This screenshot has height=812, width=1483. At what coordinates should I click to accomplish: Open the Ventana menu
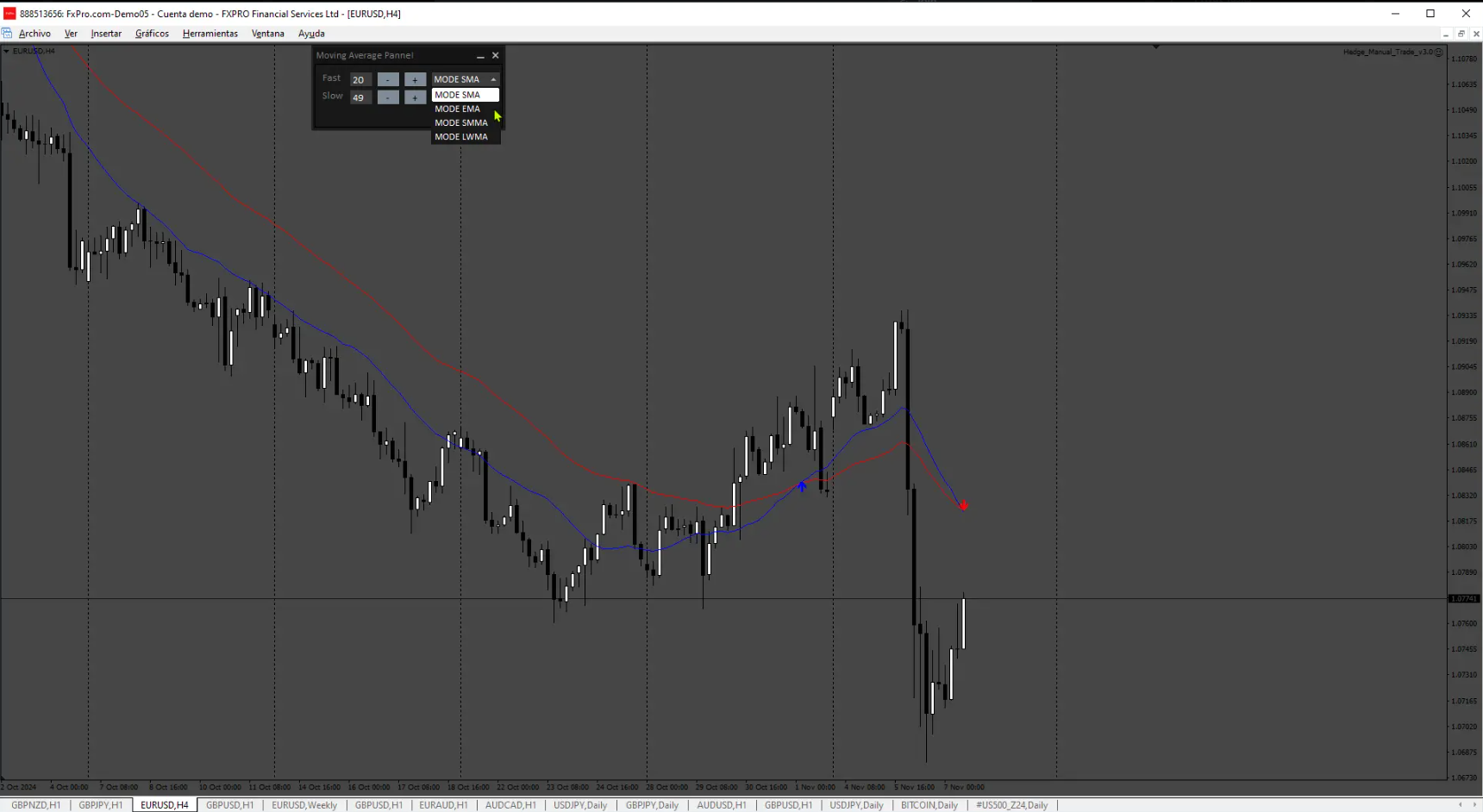coord(267,34)
